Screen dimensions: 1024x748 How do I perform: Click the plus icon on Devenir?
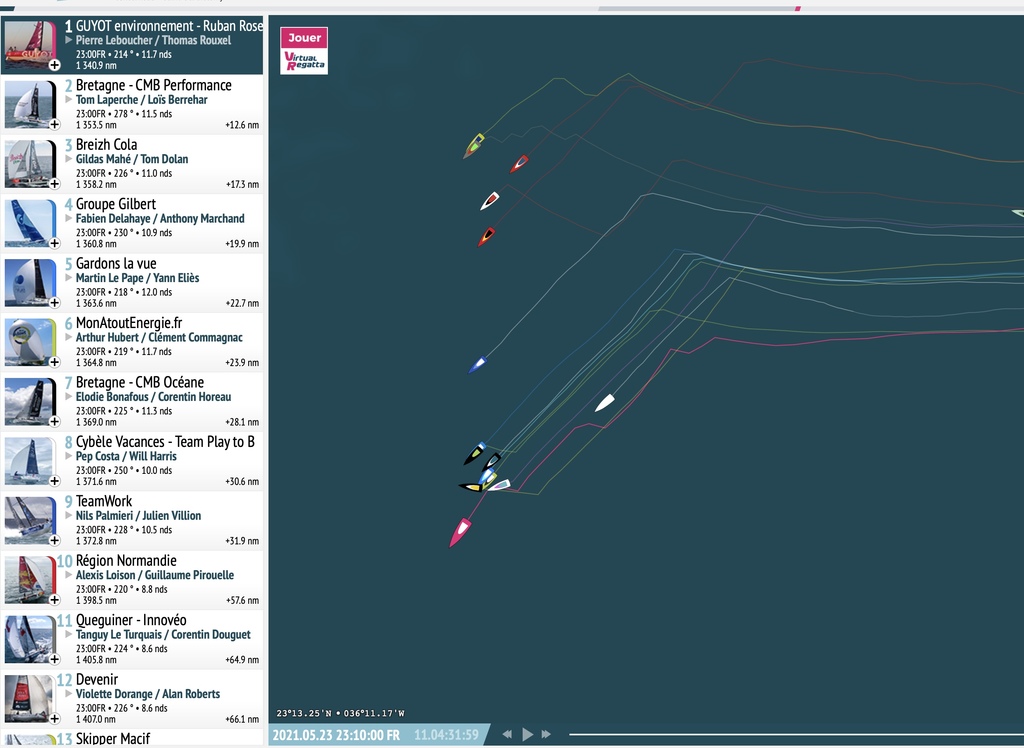(x=54, y=719)
